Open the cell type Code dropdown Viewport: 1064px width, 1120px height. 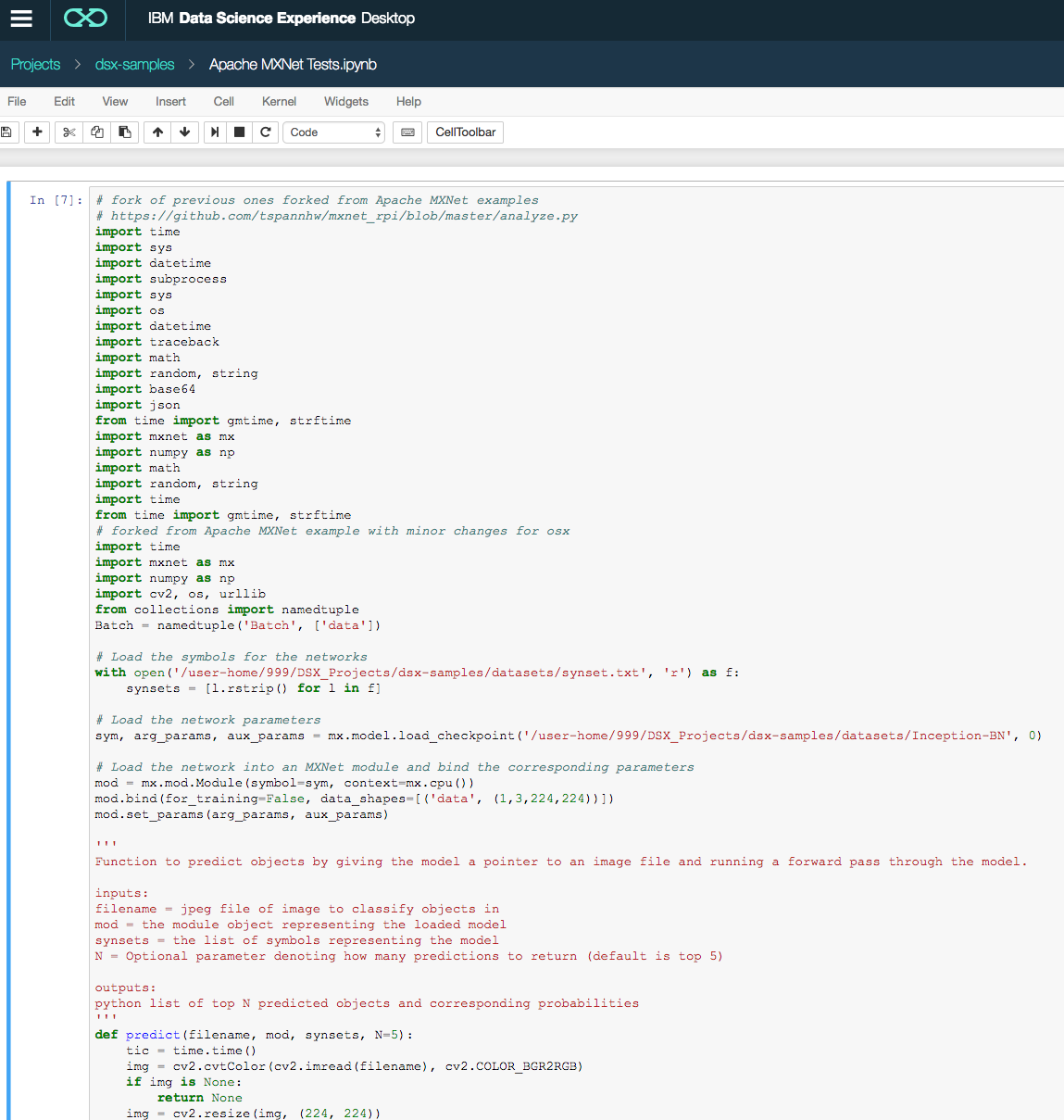click(333, 132)
